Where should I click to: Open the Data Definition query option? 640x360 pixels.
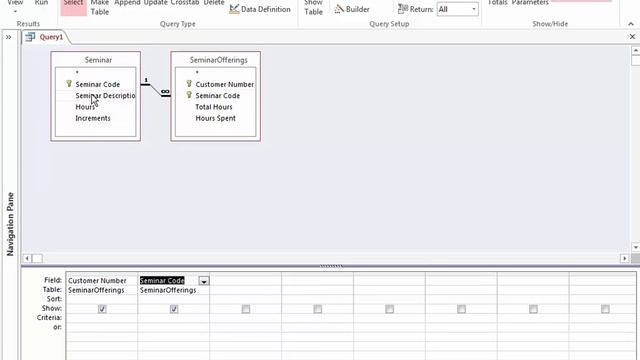pos(260,9)
